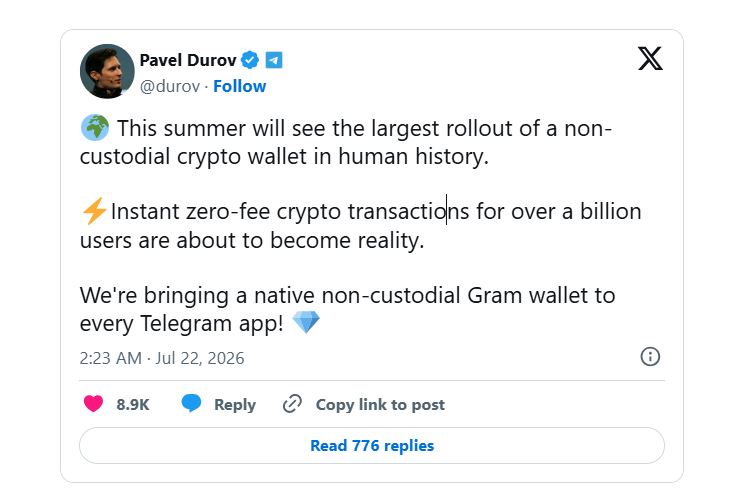Click the lightning bolt emoji

pyautogui.click(x=94, y=211)
